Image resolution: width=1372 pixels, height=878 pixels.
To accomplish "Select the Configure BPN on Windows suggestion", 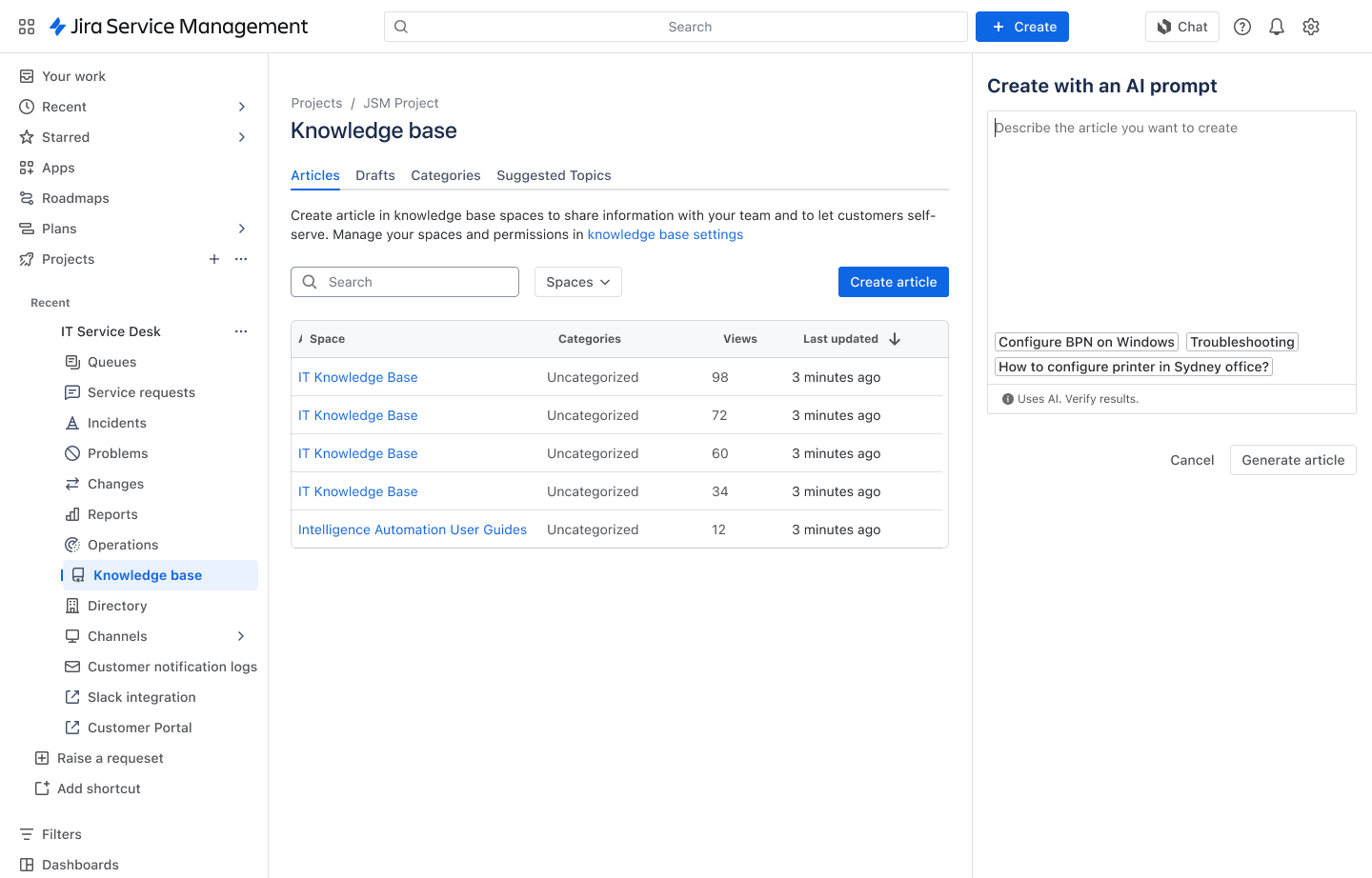I will pyautogui.click(x=1086, y=342).
